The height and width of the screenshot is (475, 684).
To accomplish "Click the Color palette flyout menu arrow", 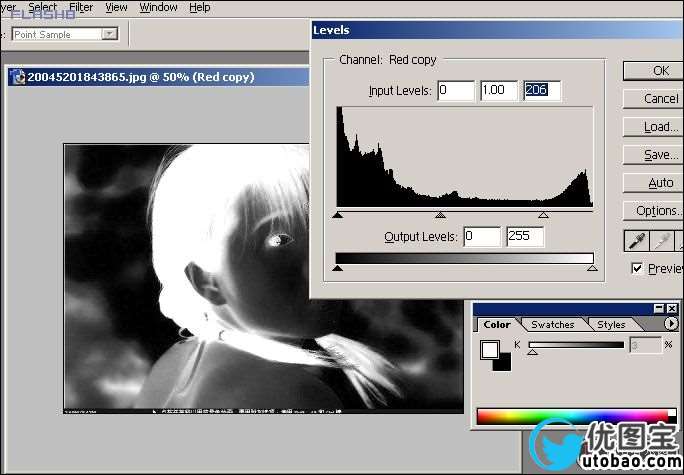I will [671, 324].
